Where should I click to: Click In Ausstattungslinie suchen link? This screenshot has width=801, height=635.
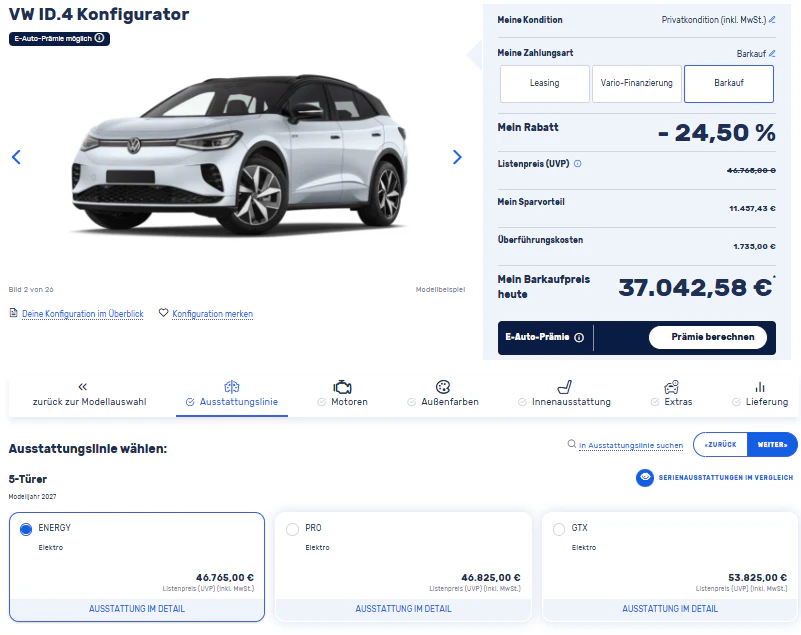pos(631,445)
